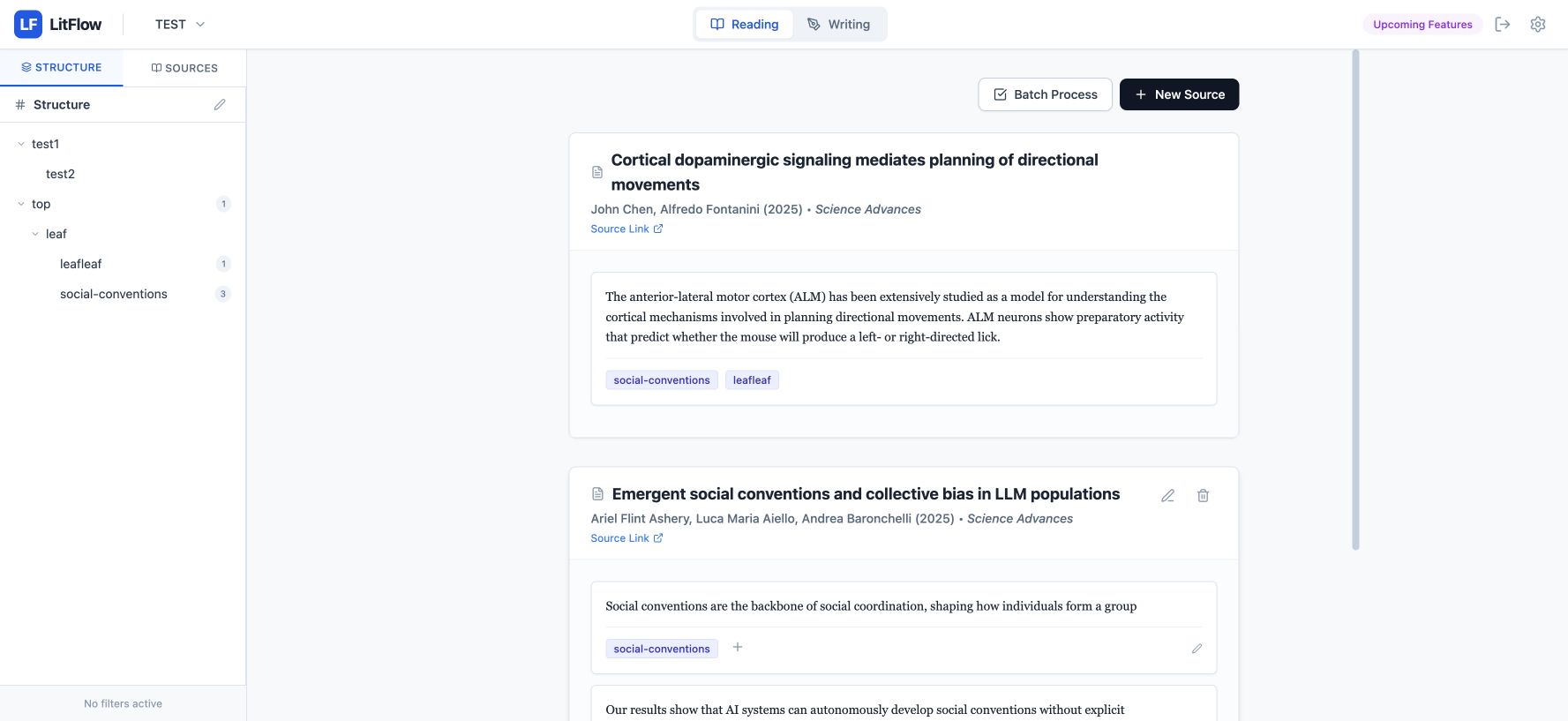Image resolution: width=1568 pixels, height=721 pixels.
Task: Edit the Structure using the pencil icon
Action: pyautogui.click(x=220, y=104)
